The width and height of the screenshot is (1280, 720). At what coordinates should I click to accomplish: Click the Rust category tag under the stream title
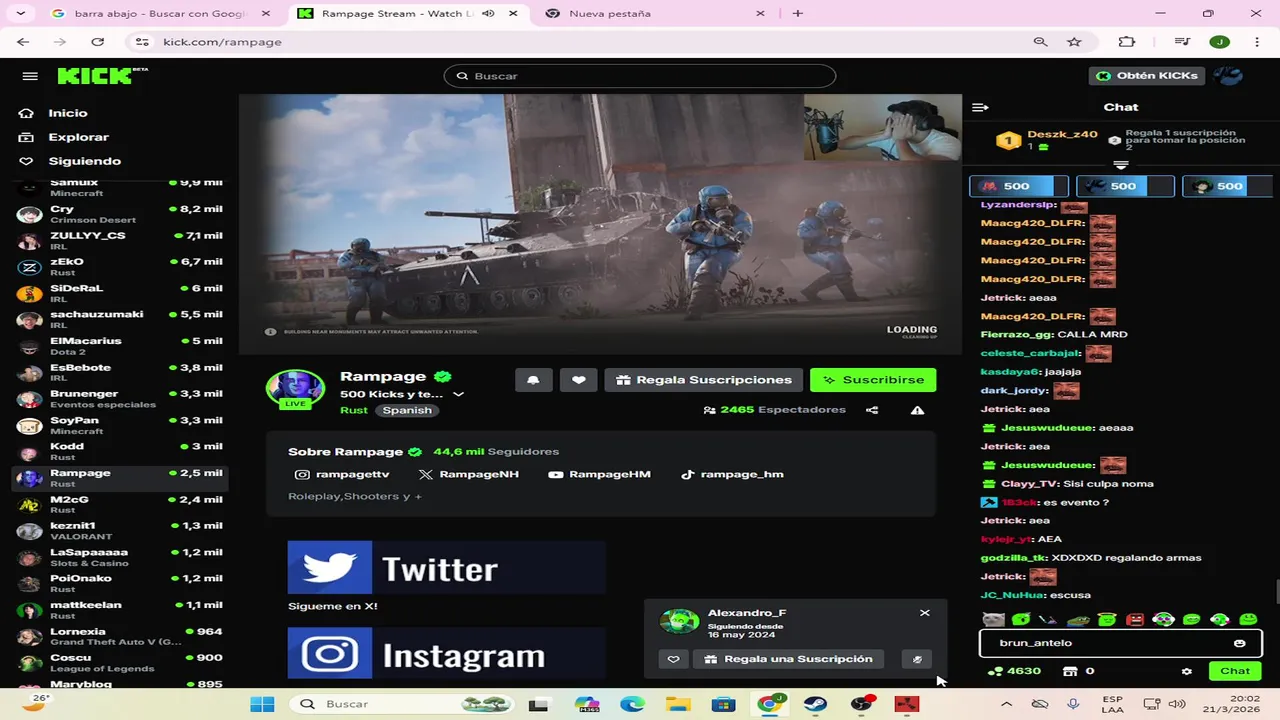pos(354,410)
